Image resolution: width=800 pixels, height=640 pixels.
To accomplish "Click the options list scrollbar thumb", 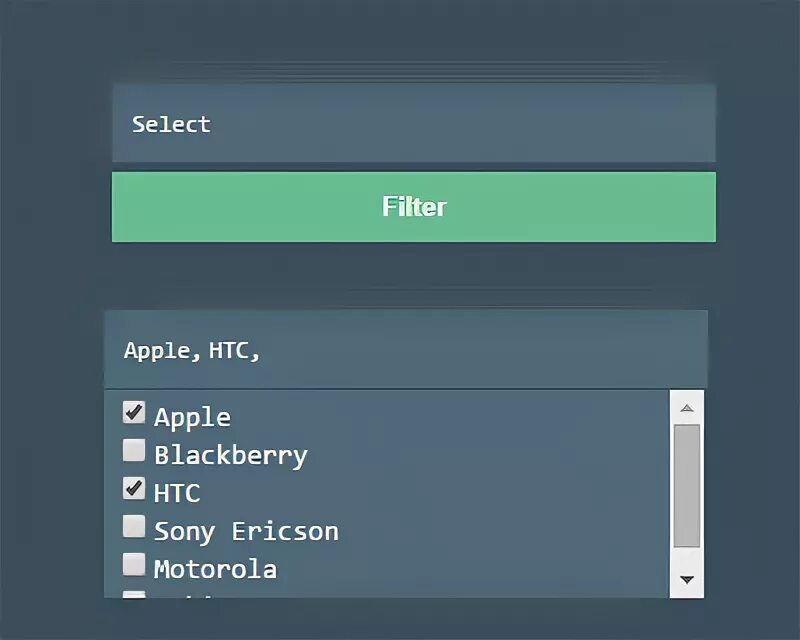I will [686, 485].
